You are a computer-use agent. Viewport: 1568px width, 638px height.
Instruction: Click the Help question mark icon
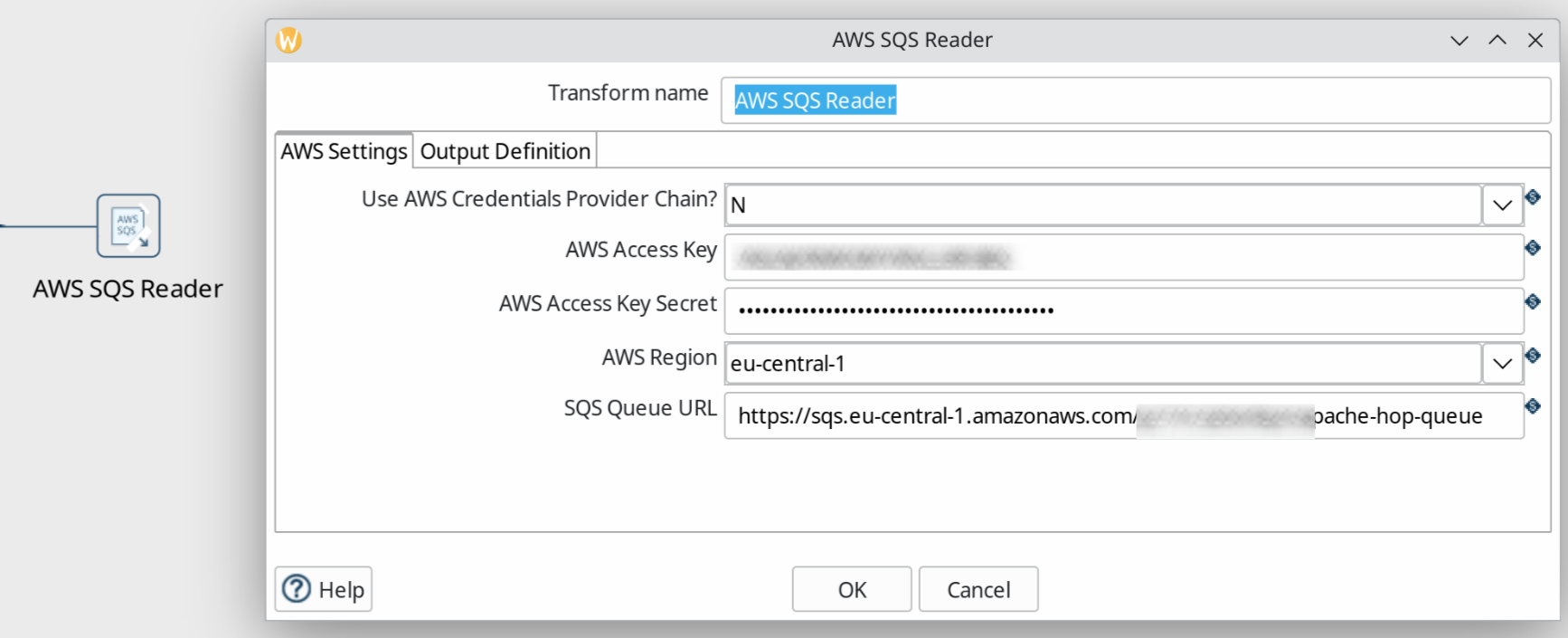(297, 589)
